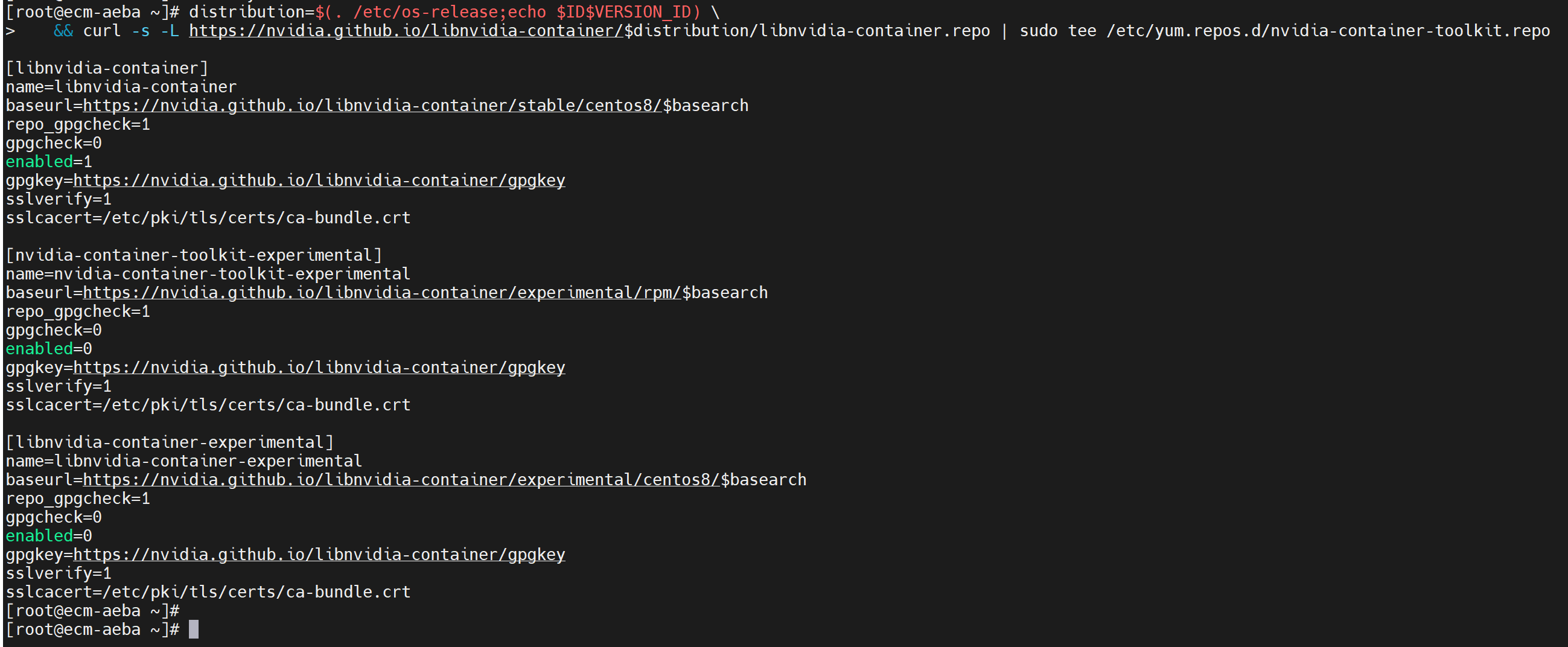Open the experimental centos8 baseurl link
Image resolution: width=1568 pixels, height=647 pixels.
pos(401,480)
